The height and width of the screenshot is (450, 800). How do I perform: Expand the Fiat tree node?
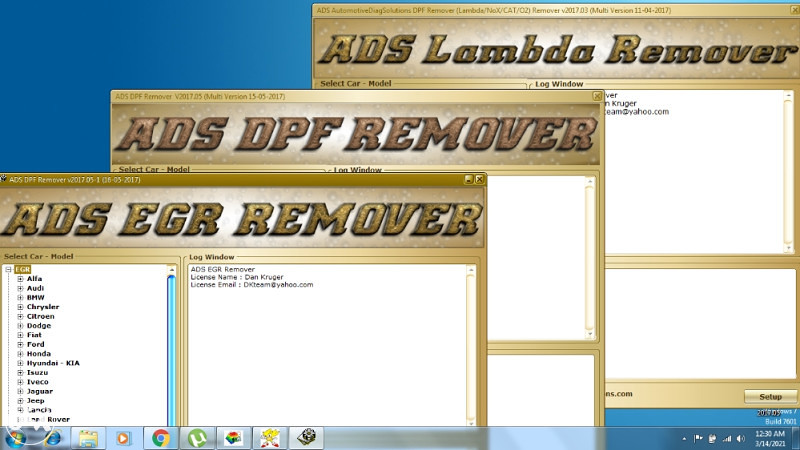(x=20, y=335)
